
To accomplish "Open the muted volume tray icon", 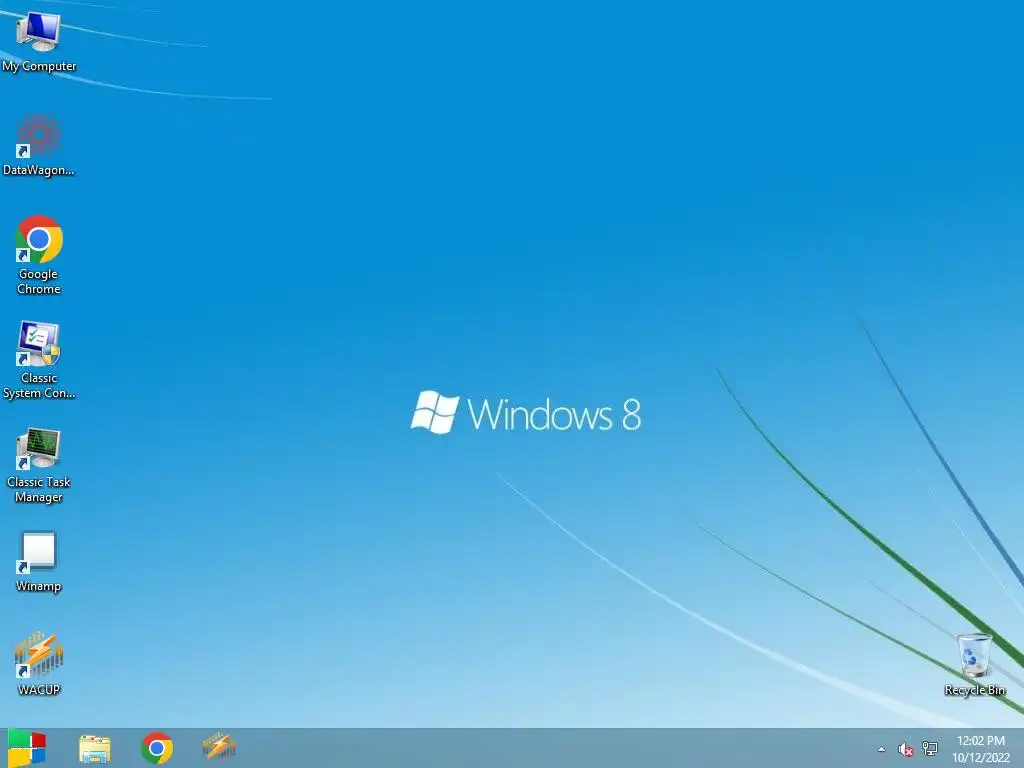I will tap(905, 749).
